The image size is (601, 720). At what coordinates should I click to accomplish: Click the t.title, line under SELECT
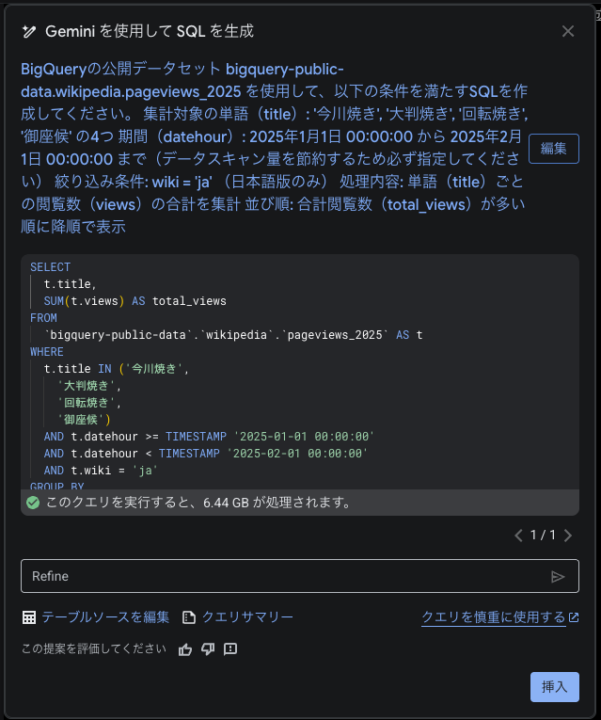coord(70,284)
